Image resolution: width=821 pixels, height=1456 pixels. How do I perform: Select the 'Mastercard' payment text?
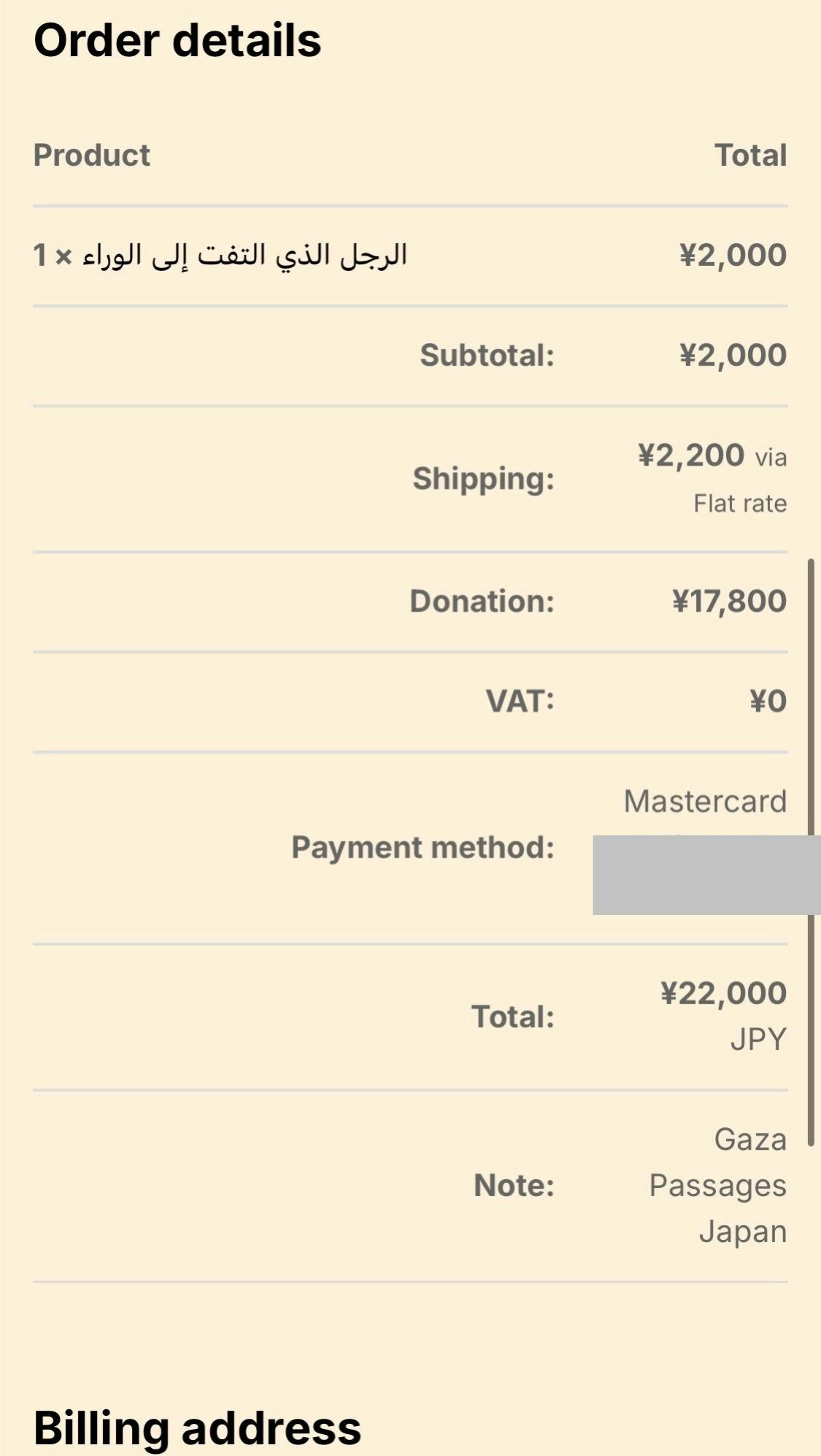(x=705, y=802)
